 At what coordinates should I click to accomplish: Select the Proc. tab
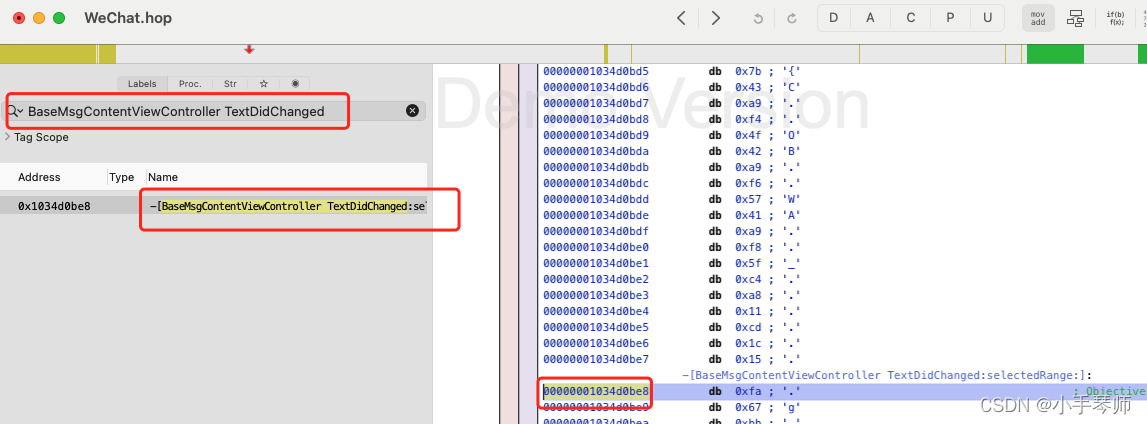190,83
